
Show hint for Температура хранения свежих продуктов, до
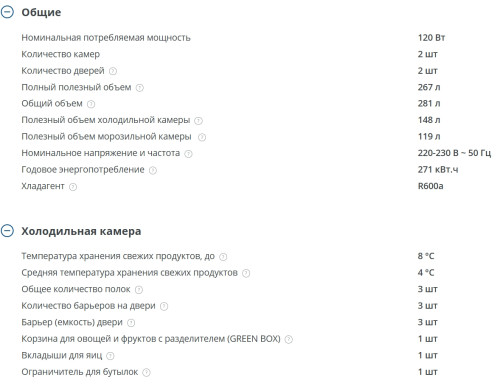(x=223, y=257)
